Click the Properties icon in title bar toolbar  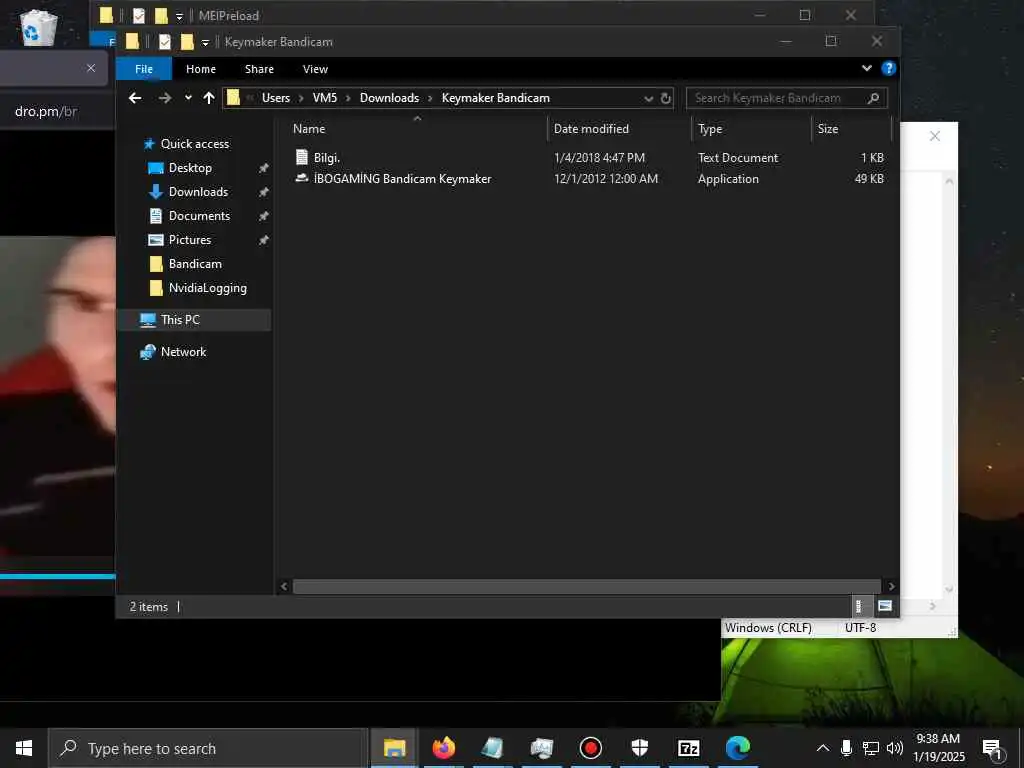165,42
